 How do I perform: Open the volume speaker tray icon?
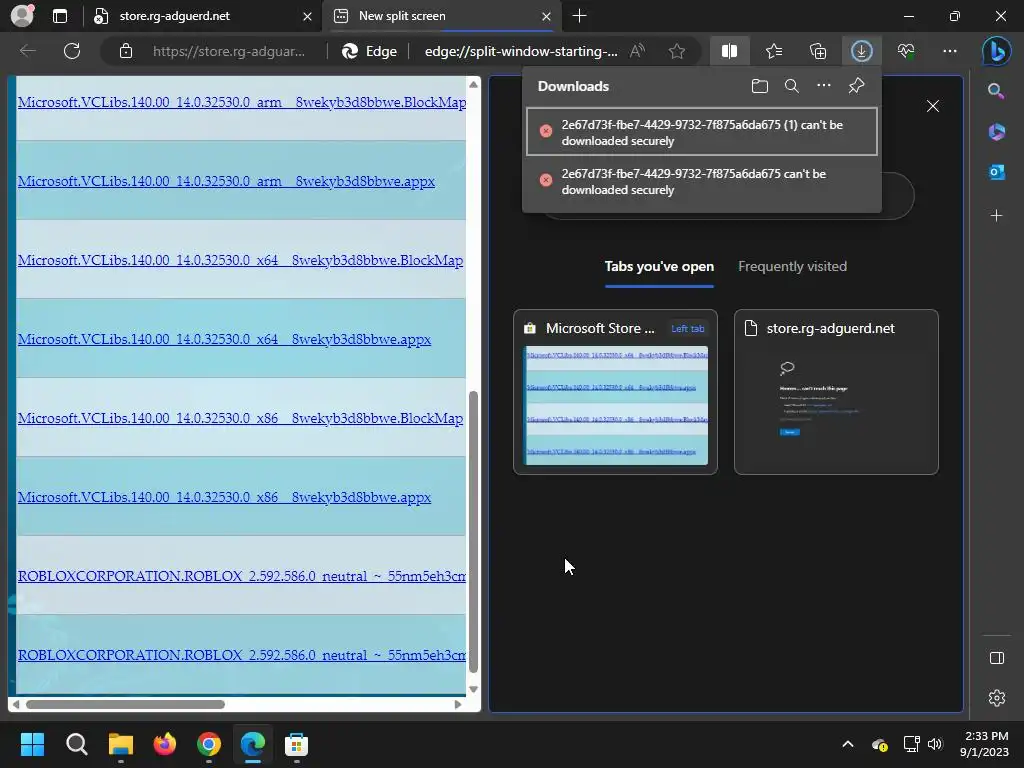pos(935,744)
